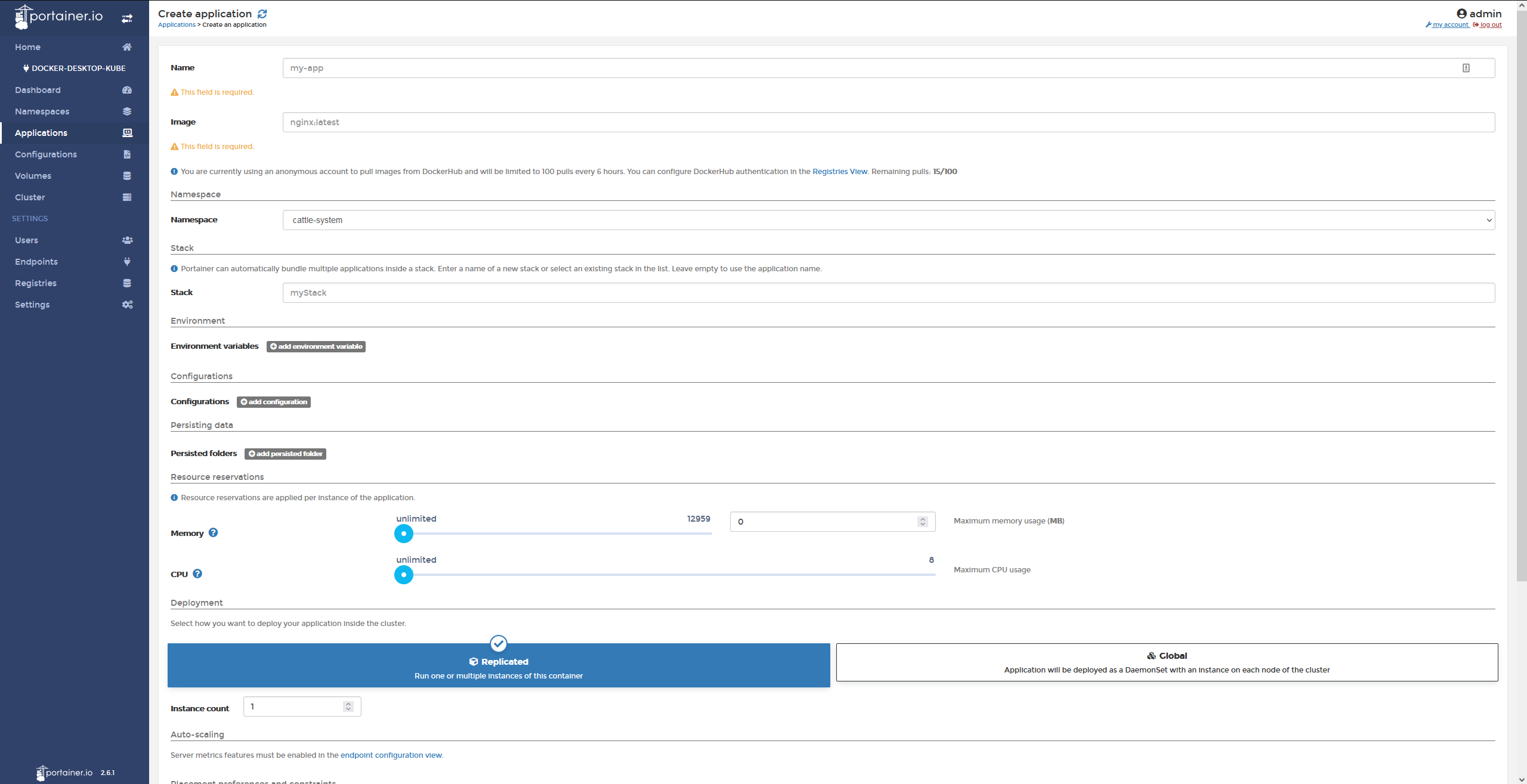Click the Endpoints sidebar icon

point(126,261)
